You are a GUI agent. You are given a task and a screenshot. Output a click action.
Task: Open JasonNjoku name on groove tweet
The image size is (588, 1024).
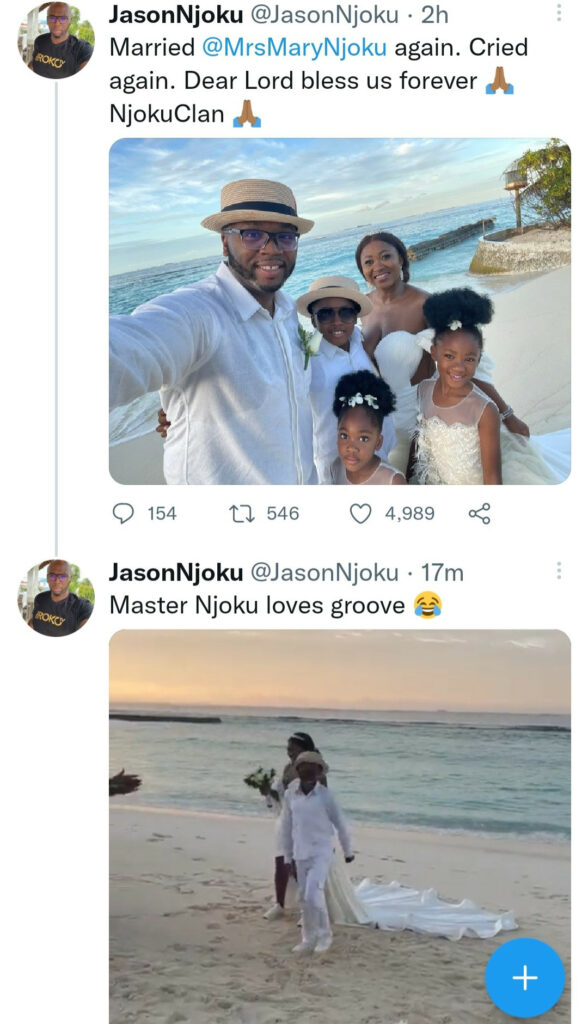tap(176, 572)
